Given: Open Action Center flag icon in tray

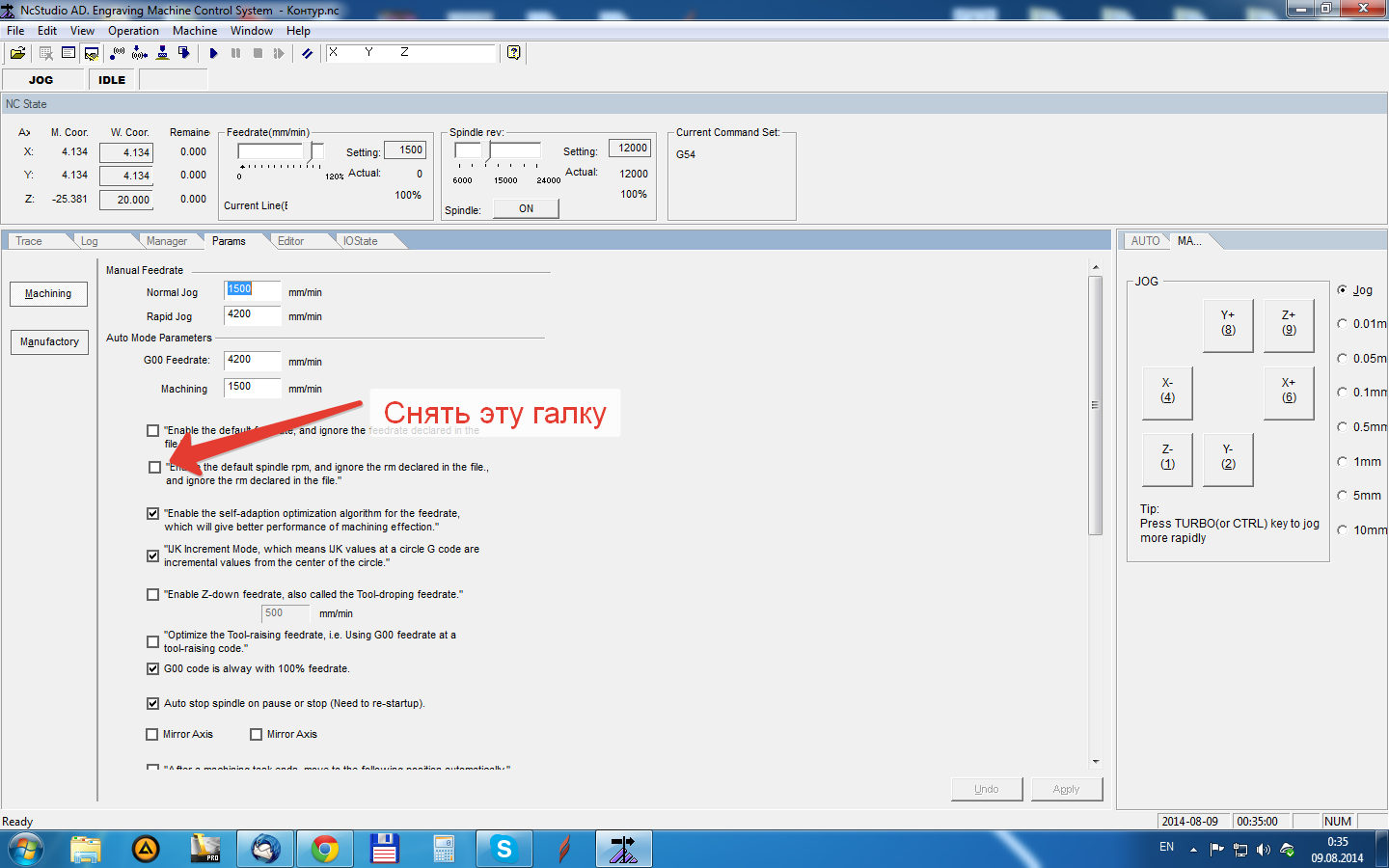Looking at the screenshot, I should click(1217, 850).
